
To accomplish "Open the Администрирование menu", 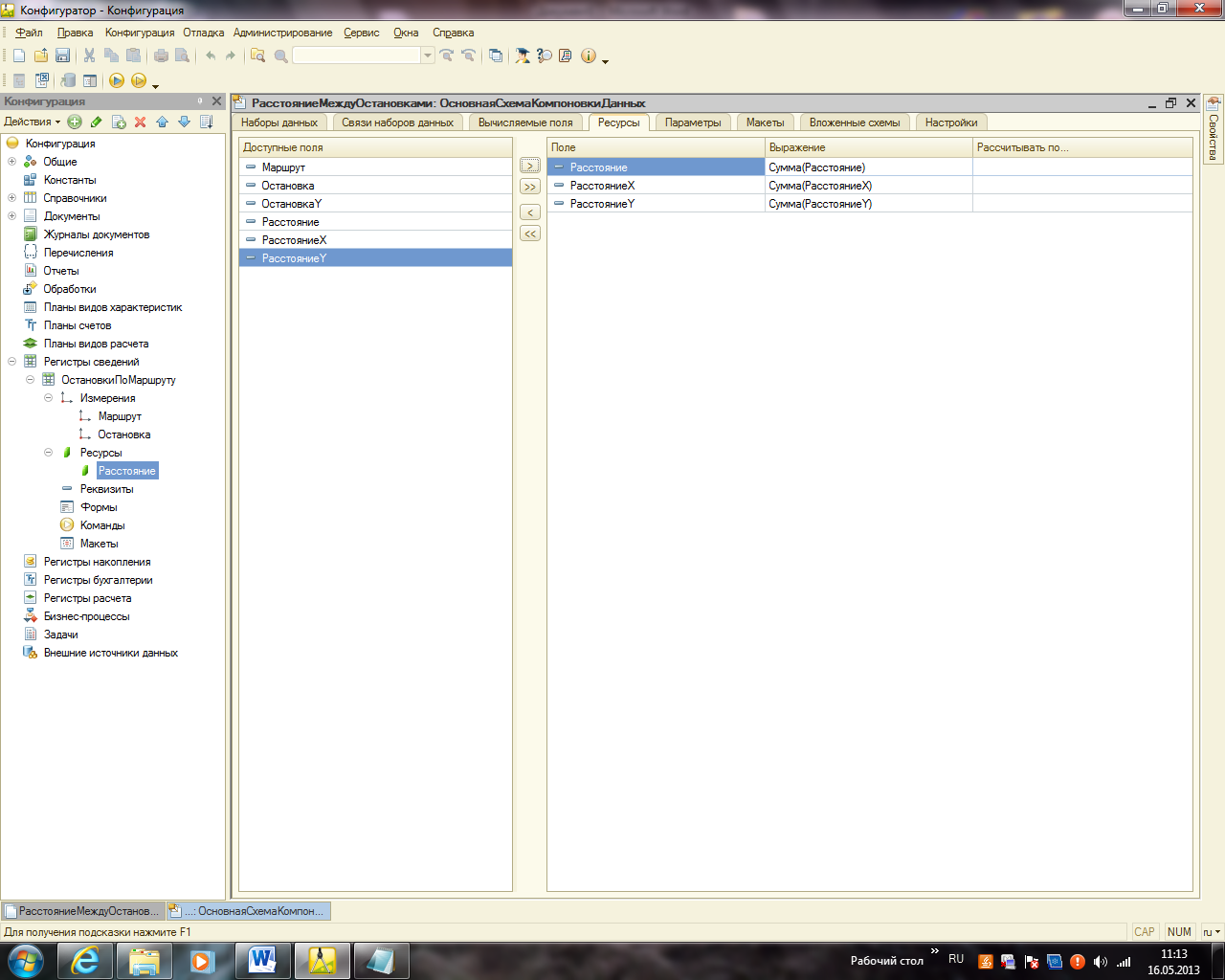I will [282, 33].
